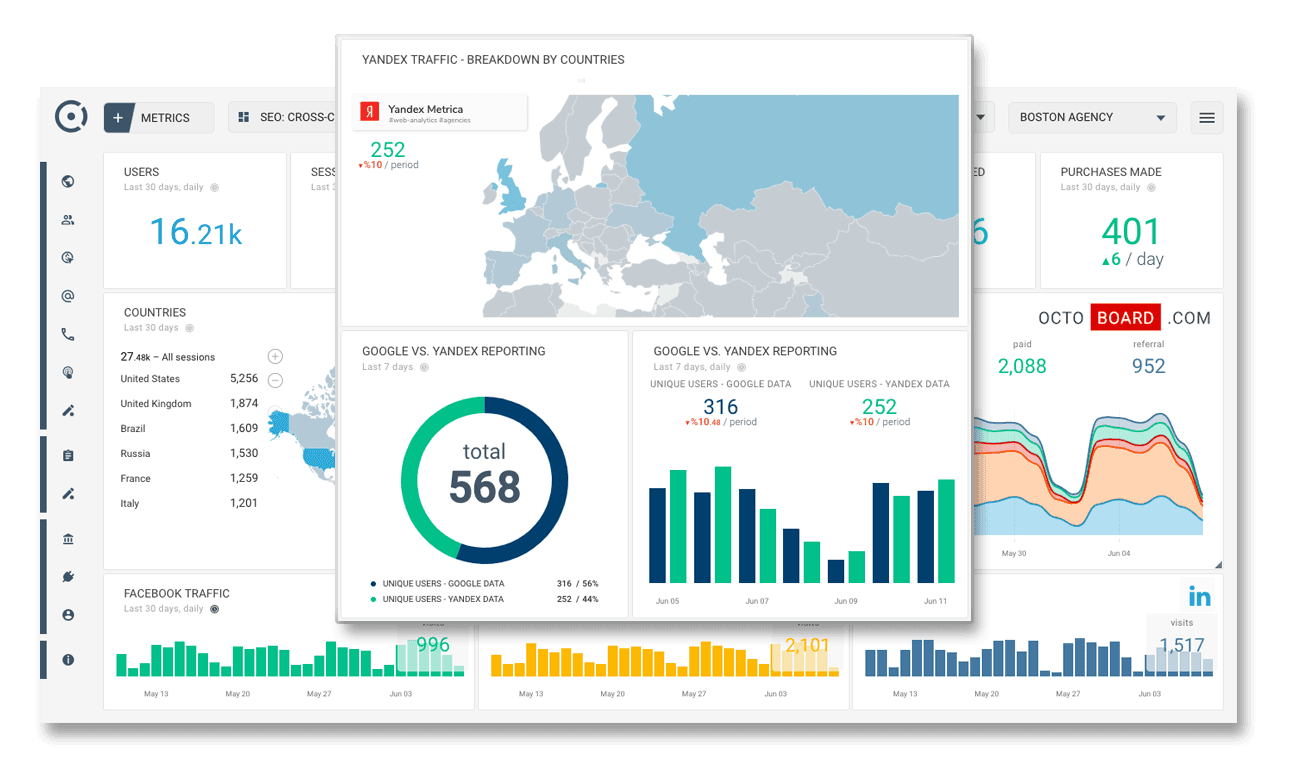1300x775 pixels.
Task: Click the resize corner of traffic area chart
Action: click(x=1217, y=564)
